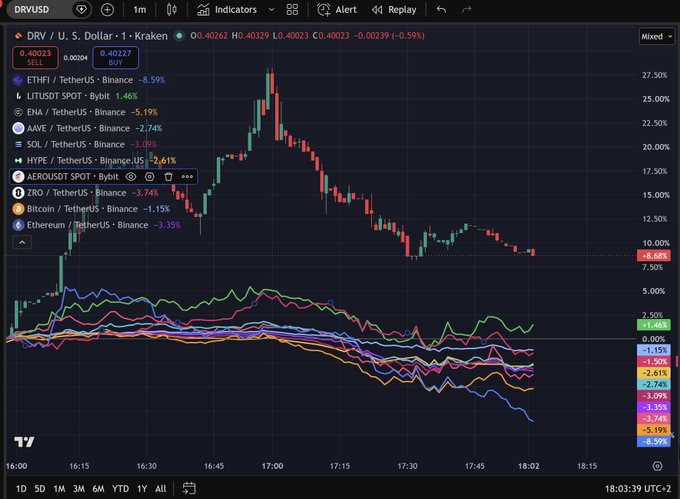680x499 pixels.
Task: Open more options for AEROUSDT SPOT
Action: [x=187, y=177]
